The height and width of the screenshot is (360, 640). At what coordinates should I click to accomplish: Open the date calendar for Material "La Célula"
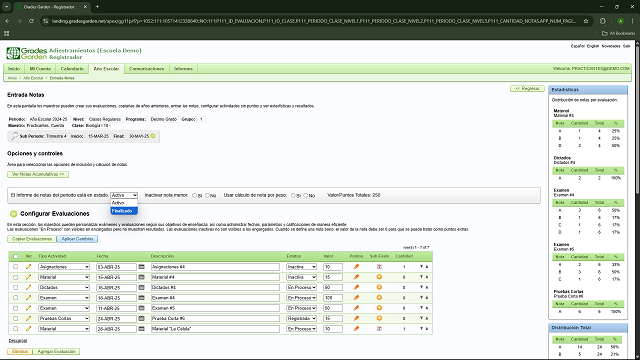(x=141, y=329)
